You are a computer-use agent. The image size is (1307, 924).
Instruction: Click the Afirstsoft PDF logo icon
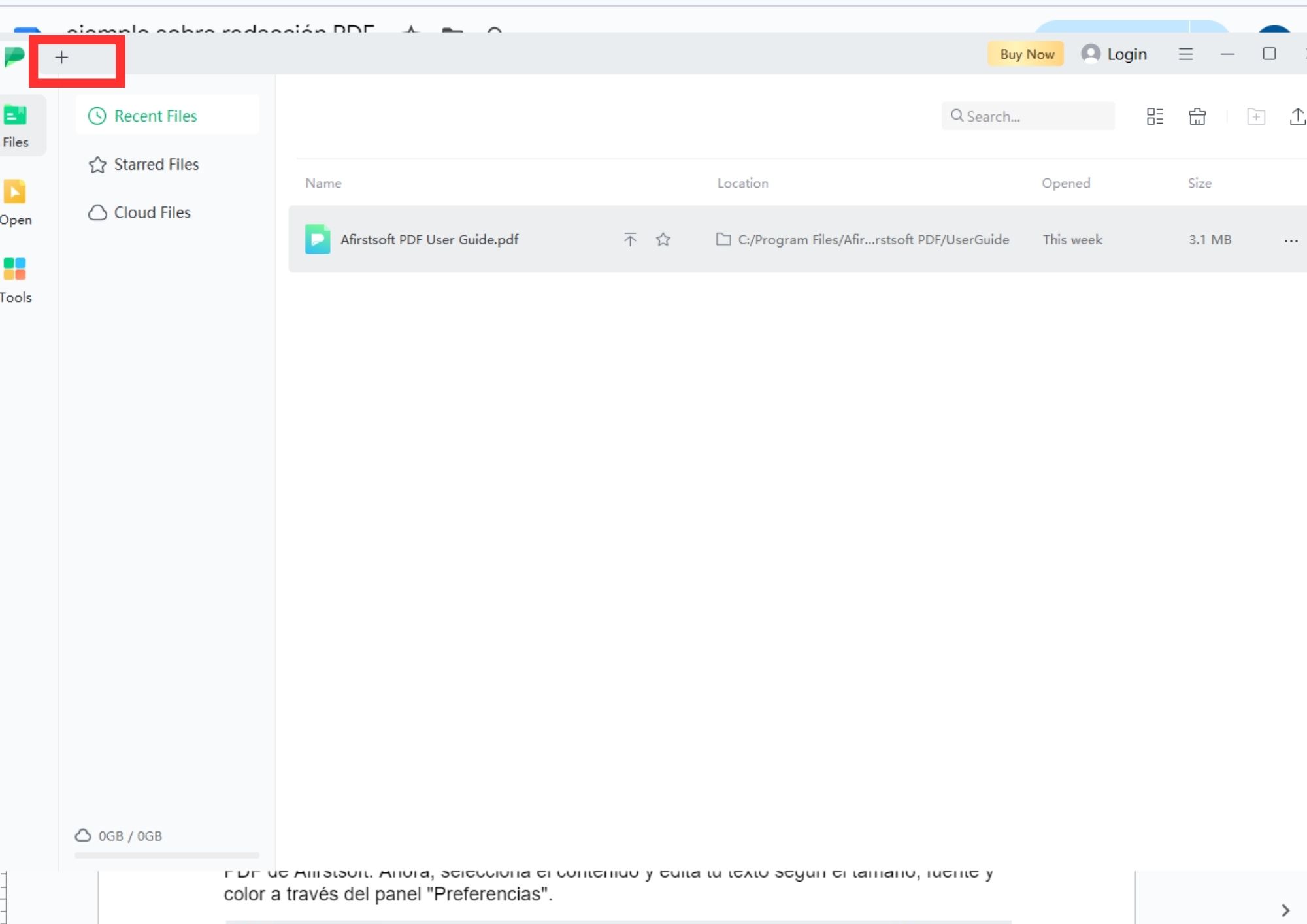[x=14, y=57]
